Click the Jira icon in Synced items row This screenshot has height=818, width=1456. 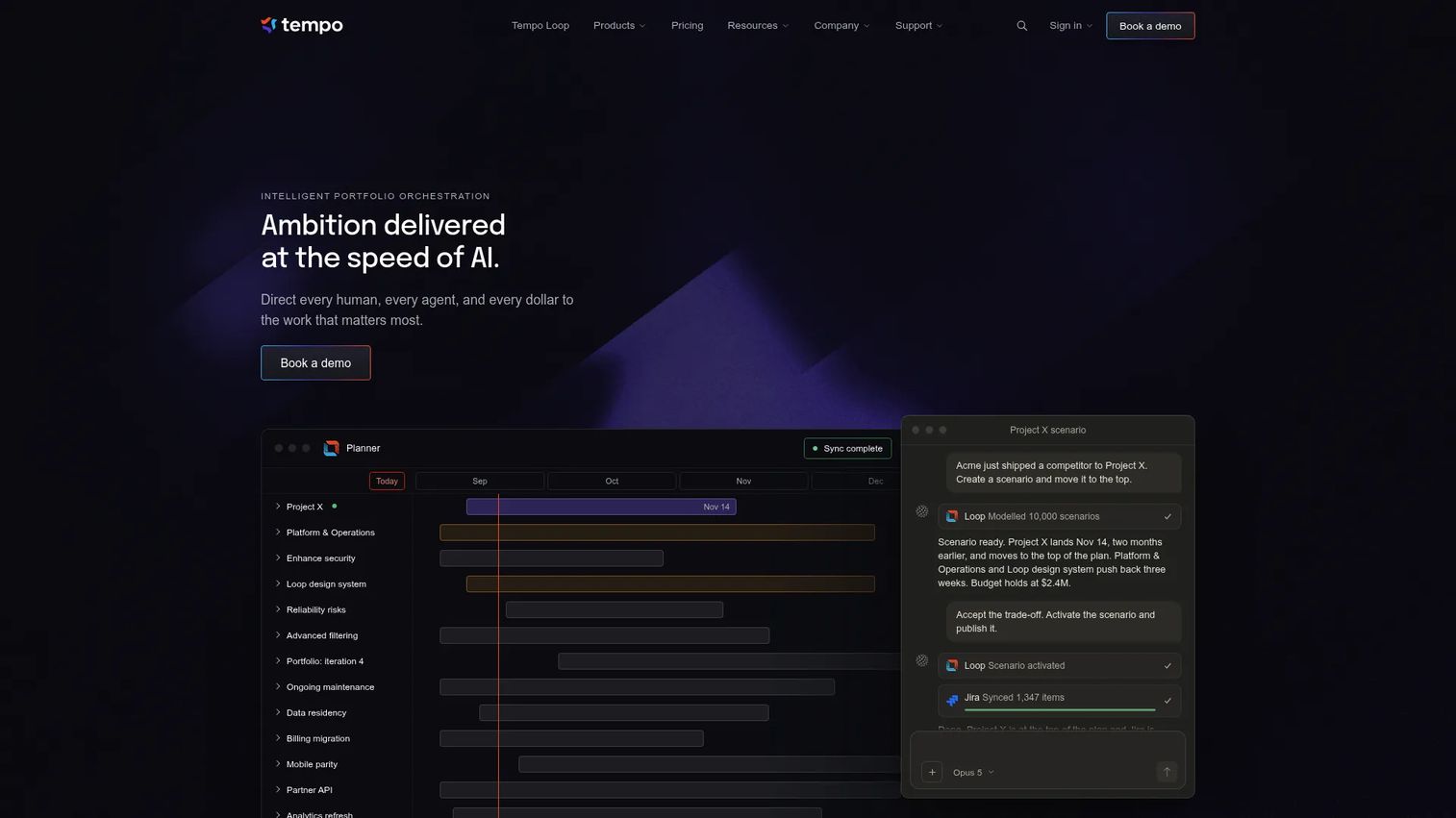point(952,701)
